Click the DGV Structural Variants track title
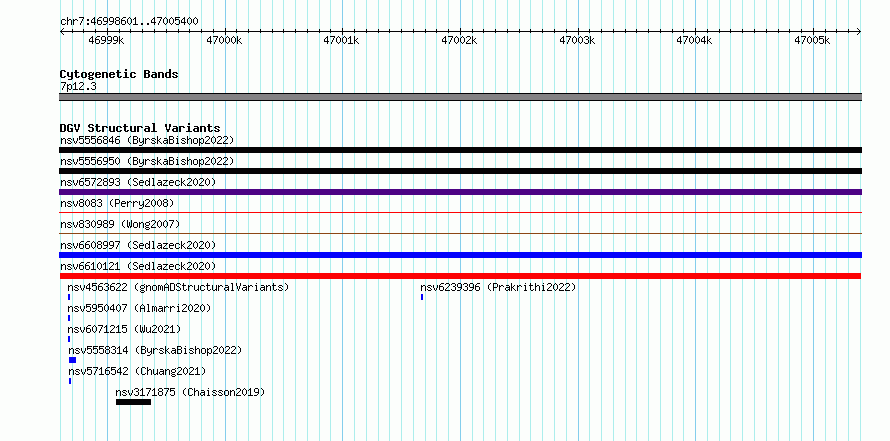This screenshot has width=890, height=441. (140, 128)
